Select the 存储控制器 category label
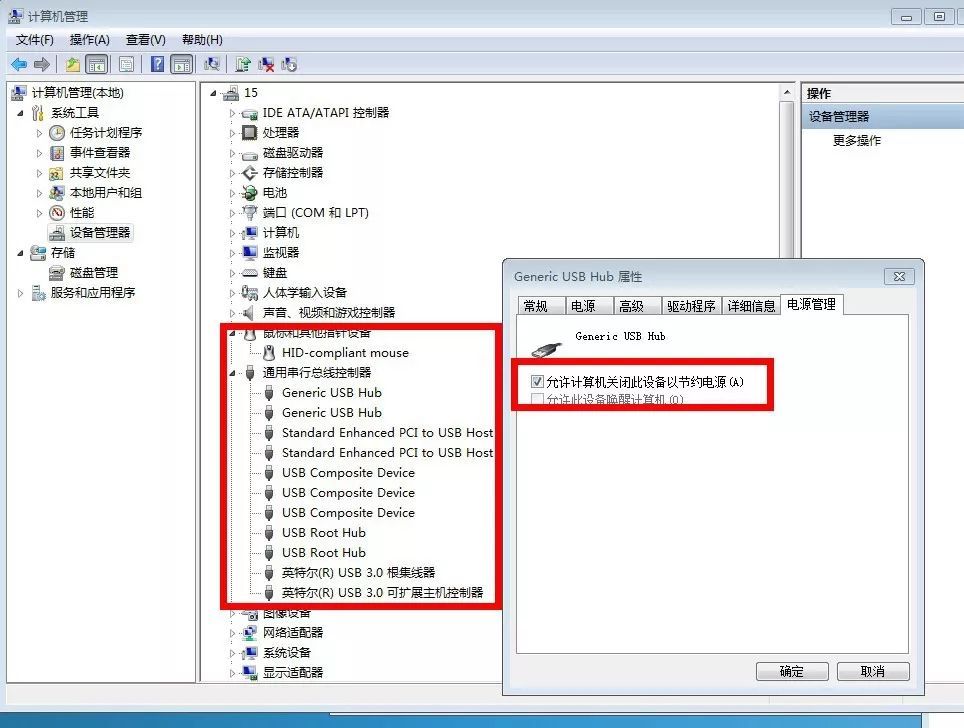Screen dimensions: 964x728 tap(293, 173)
